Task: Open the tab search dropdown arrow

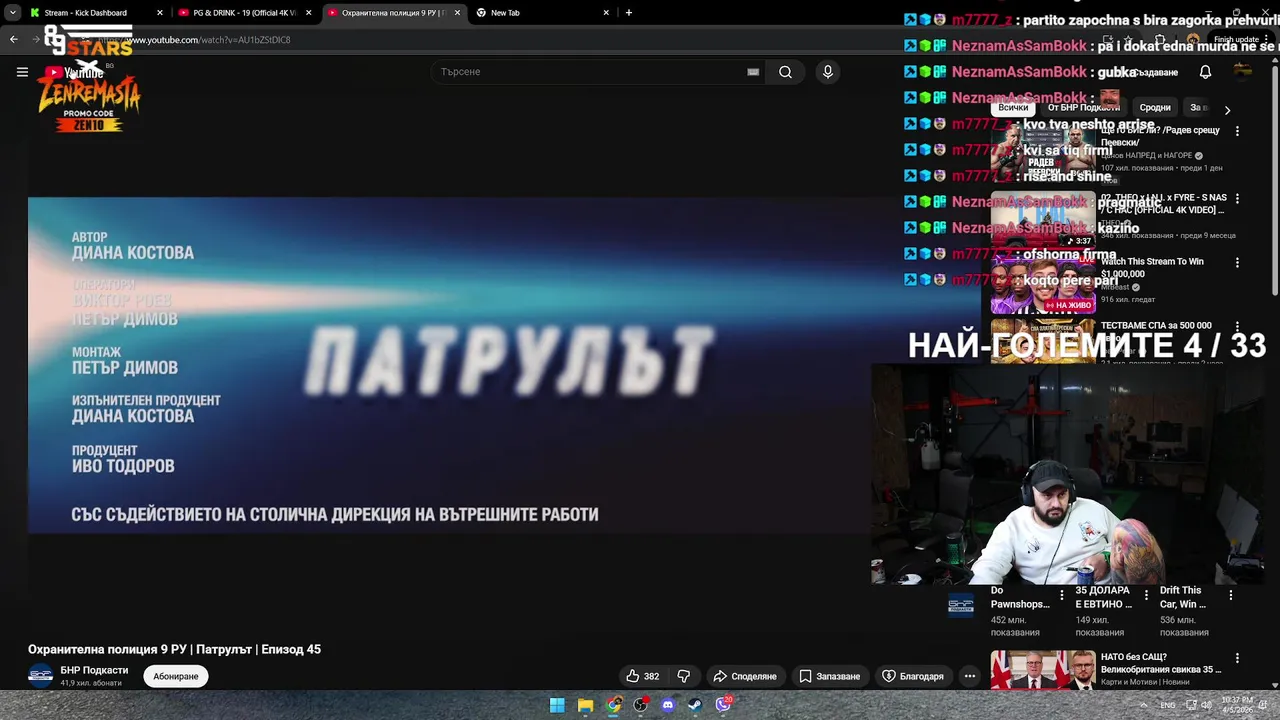Action: click(12, 13)
